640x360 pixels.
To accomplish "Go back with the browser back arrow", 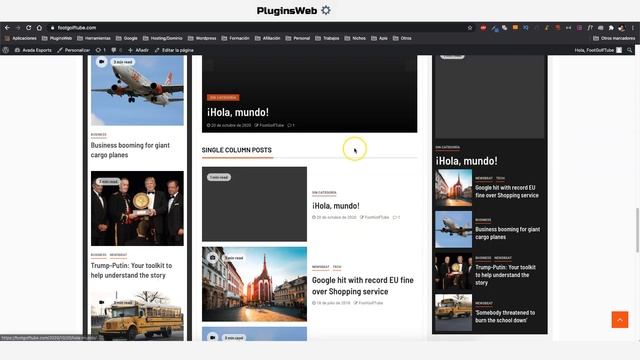I will point(7,28).
